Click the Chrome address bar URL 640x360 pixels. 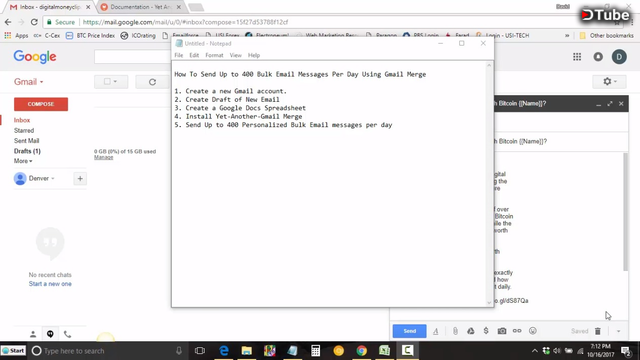[x=185, y=22]
